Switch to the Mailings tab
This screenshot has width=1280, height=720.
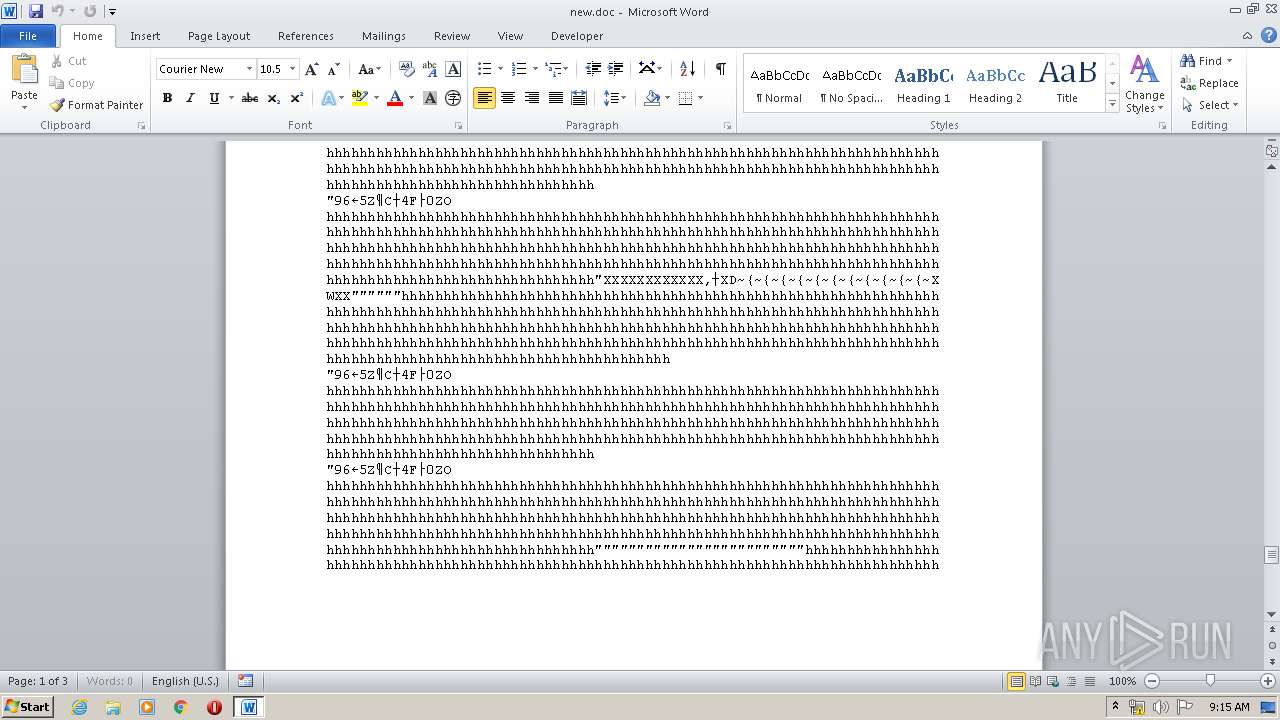384,36
